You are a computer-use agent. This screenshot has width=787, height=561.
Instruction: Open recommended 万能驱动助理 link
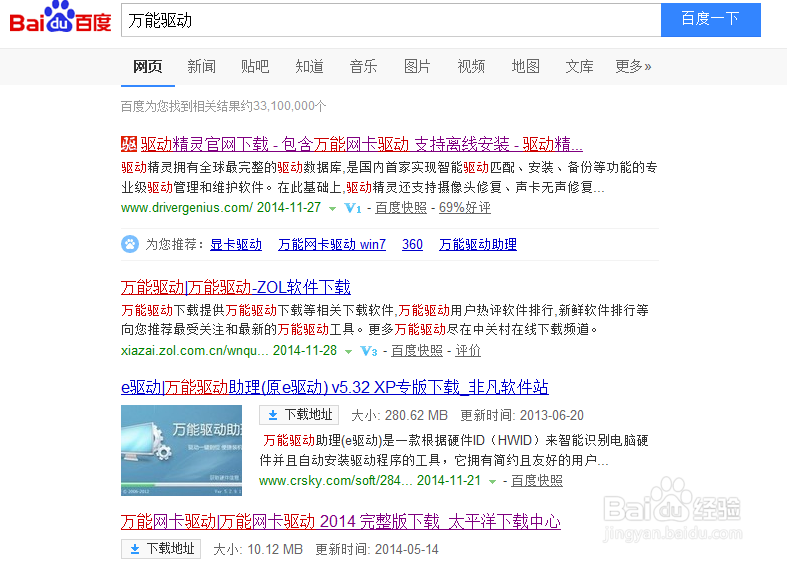478,244
